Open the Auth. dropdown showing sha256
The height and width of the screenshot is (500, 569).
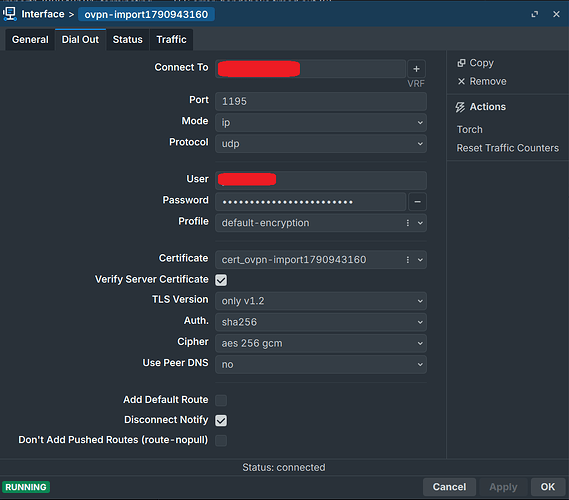tap(321, 322)
